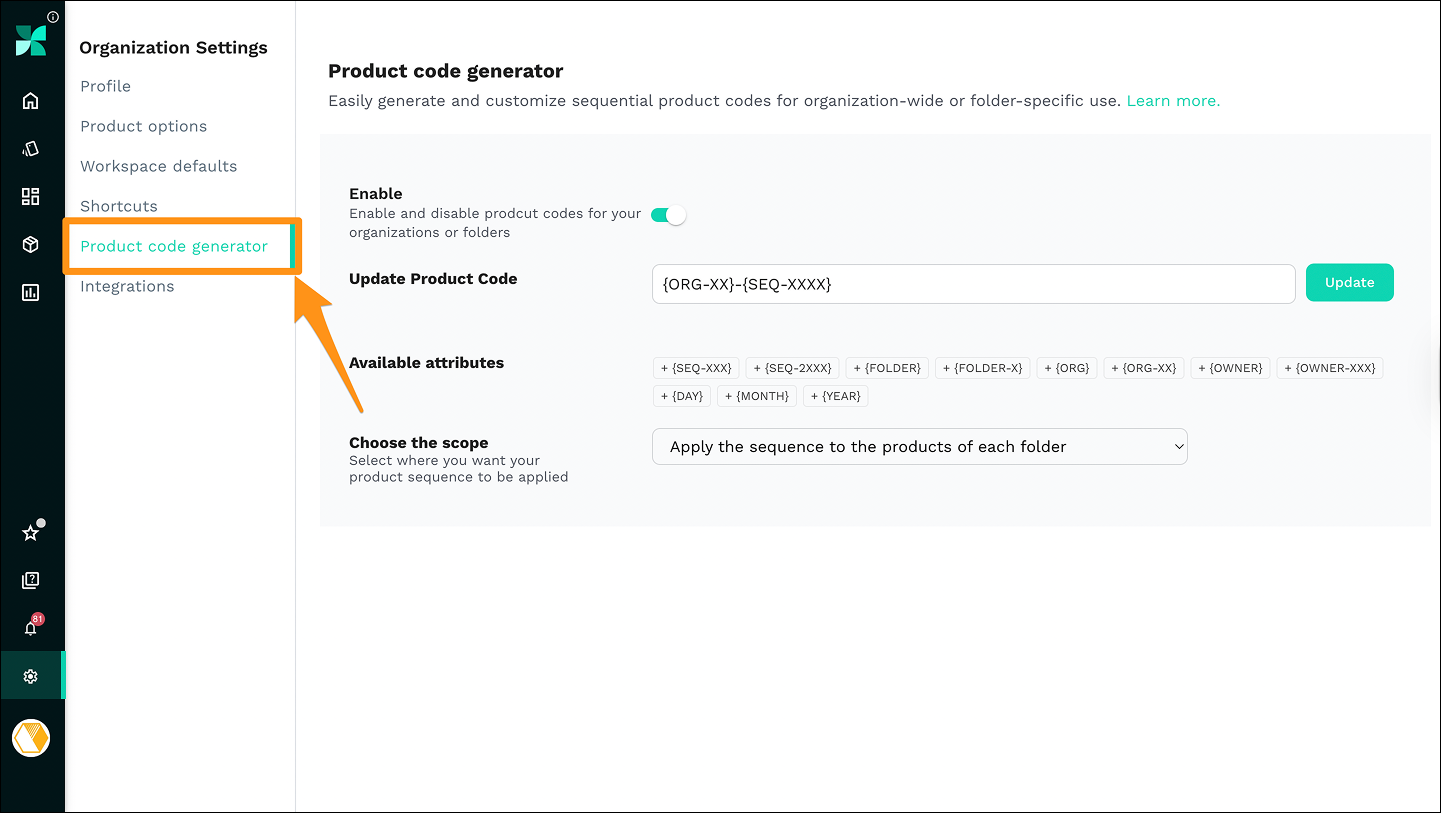This screenshot has width=1441, height=813.
Task: Add the {SEQ-2XXX} attribute chip
Action: [x=792, y=367]
